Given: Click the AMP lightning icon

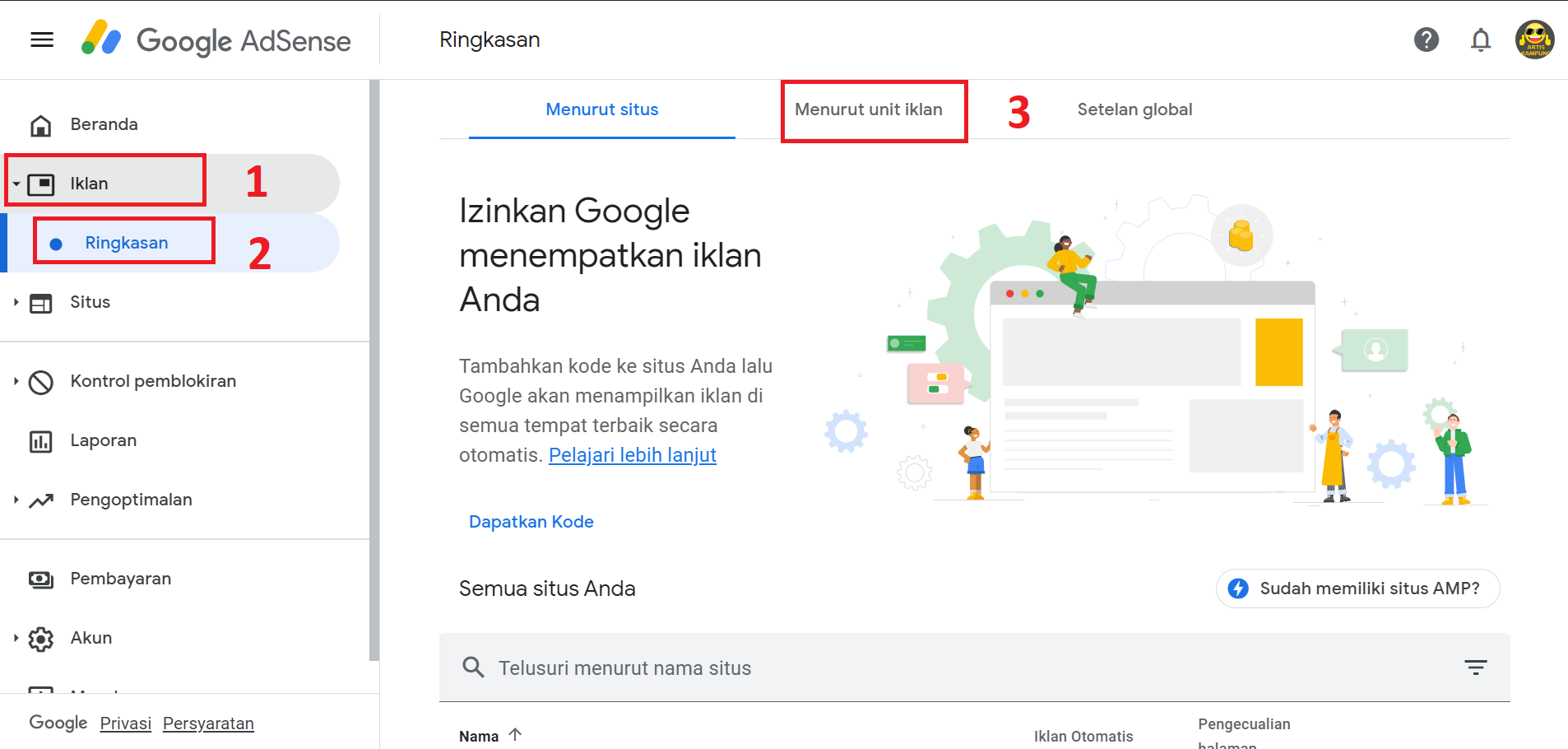Looking at the screenshot, I should click(x=1238, y=588).
